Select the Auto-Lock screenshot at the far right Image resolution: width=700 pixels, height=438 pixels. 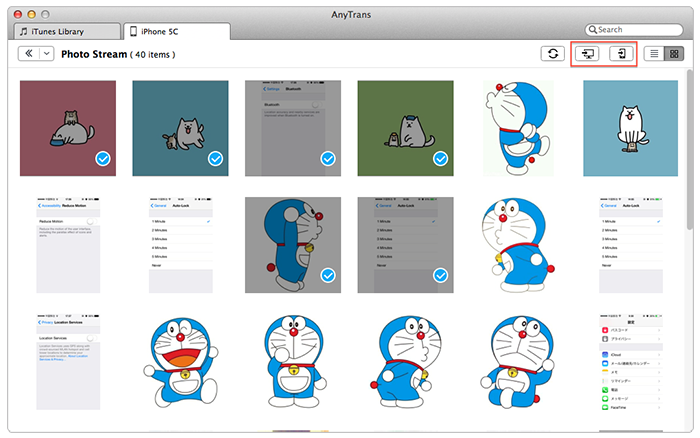631,245
